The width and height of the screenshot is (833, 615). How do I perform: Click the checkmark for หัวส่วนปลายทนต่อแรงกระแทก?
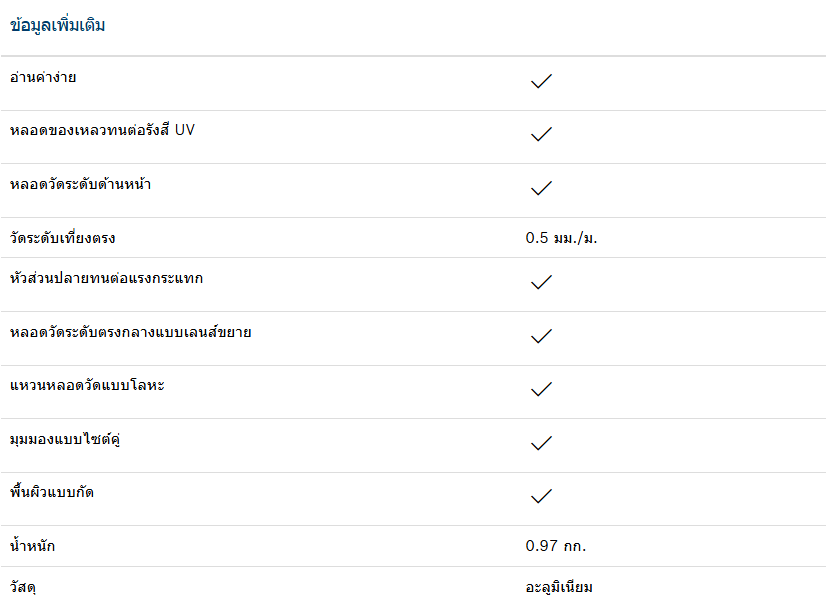(541, 282)
